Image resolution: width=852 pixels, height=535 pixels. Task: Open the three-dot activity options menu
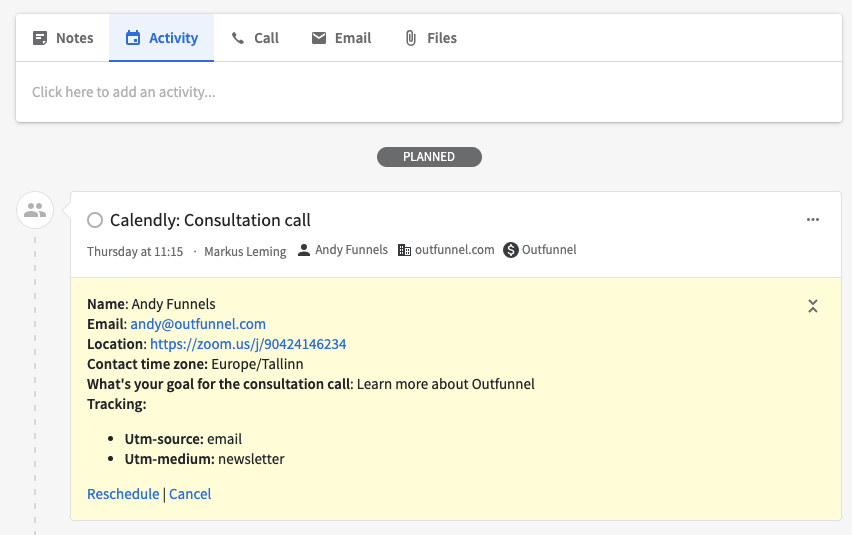tap(813, 220)
